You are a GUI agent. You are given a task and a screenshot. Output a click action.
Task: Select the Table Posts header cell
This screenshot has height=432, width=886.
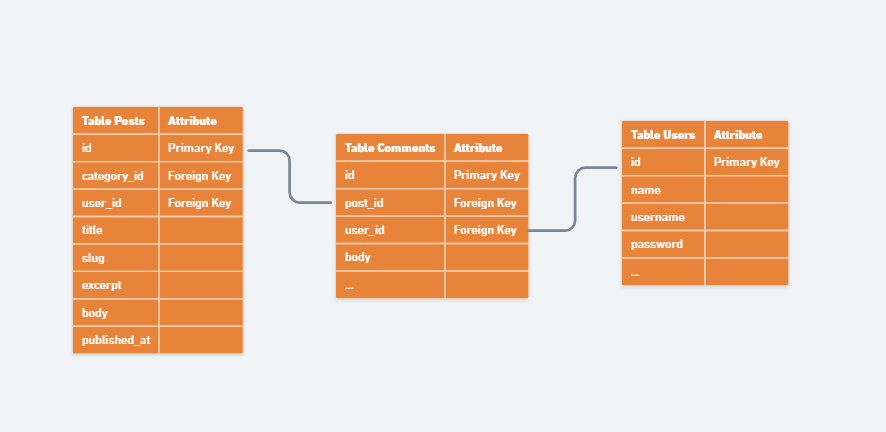115,121
